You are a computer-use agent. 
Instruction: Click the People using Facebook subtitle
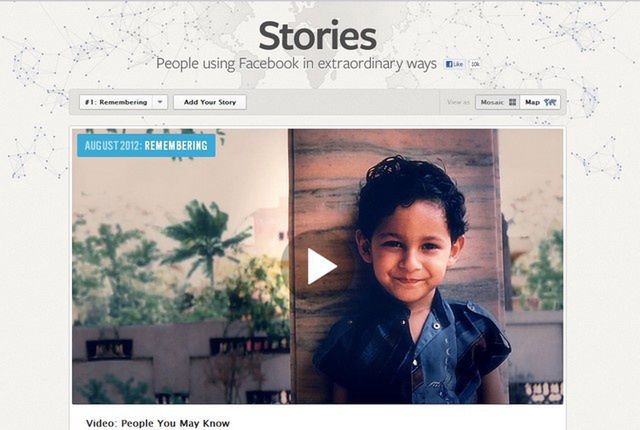pyautogui.click(x=296, y=64)
